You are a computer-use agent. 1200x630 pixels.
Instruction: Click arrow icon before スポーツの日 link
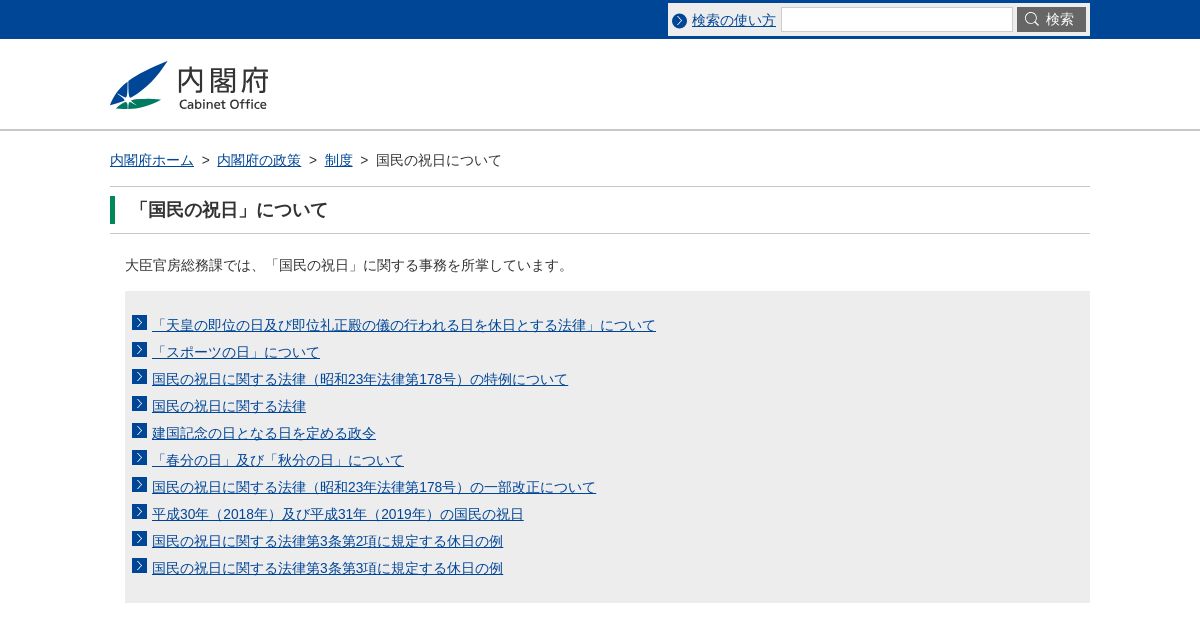tap(140, 350)
